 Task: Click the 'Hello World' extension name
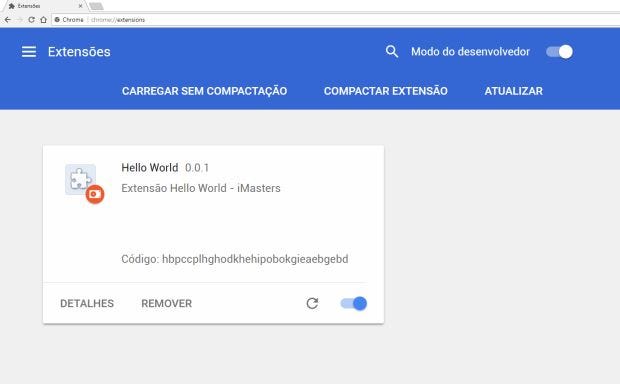(149, 168)
